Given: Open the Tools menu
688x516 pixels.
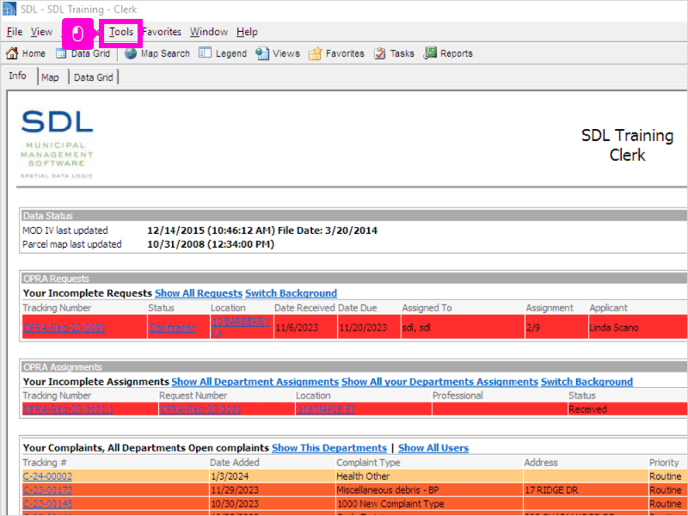Looking at the screenshot, I should [121, 32].
